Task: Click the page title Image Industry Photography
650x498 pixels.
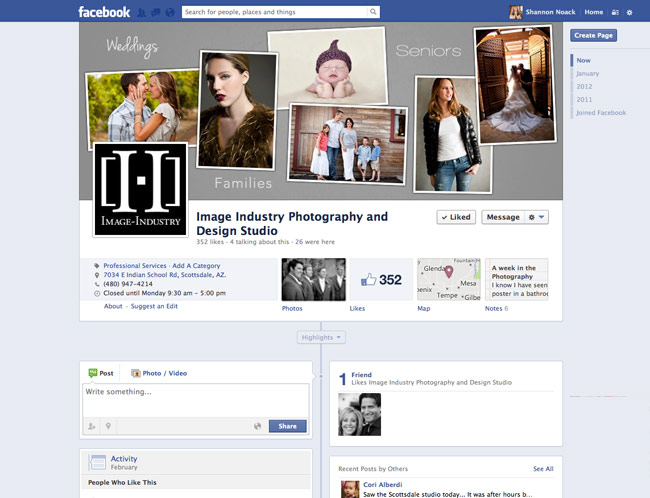Action: [x=292, y=223]
